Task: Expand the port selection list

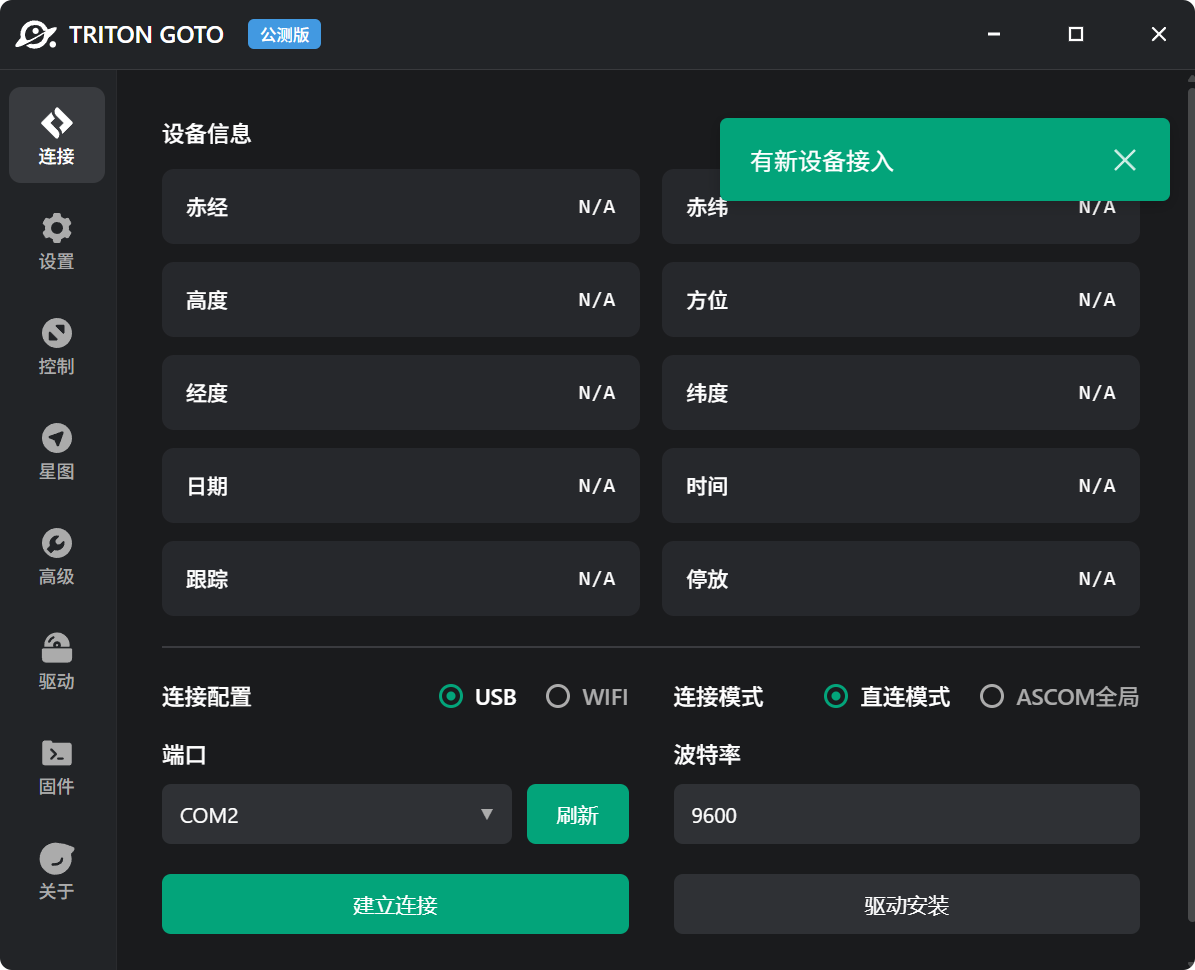Action: 487,814
